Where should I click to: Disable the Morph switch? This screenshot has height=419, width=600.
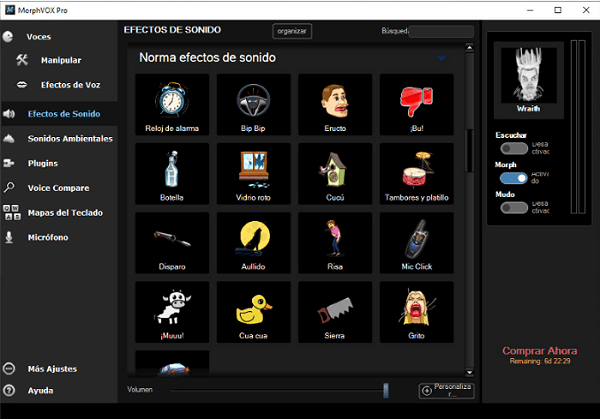tap(514, 178)
